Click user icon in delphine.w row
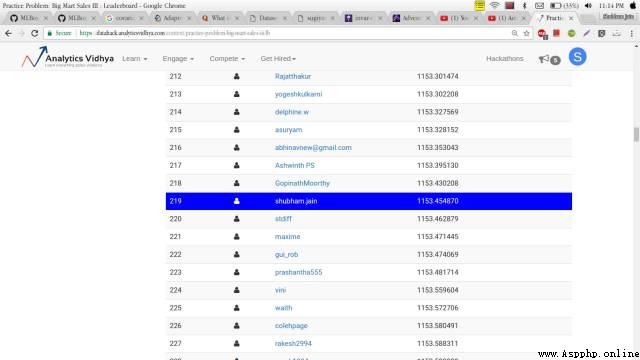 [x=237, y=112]
